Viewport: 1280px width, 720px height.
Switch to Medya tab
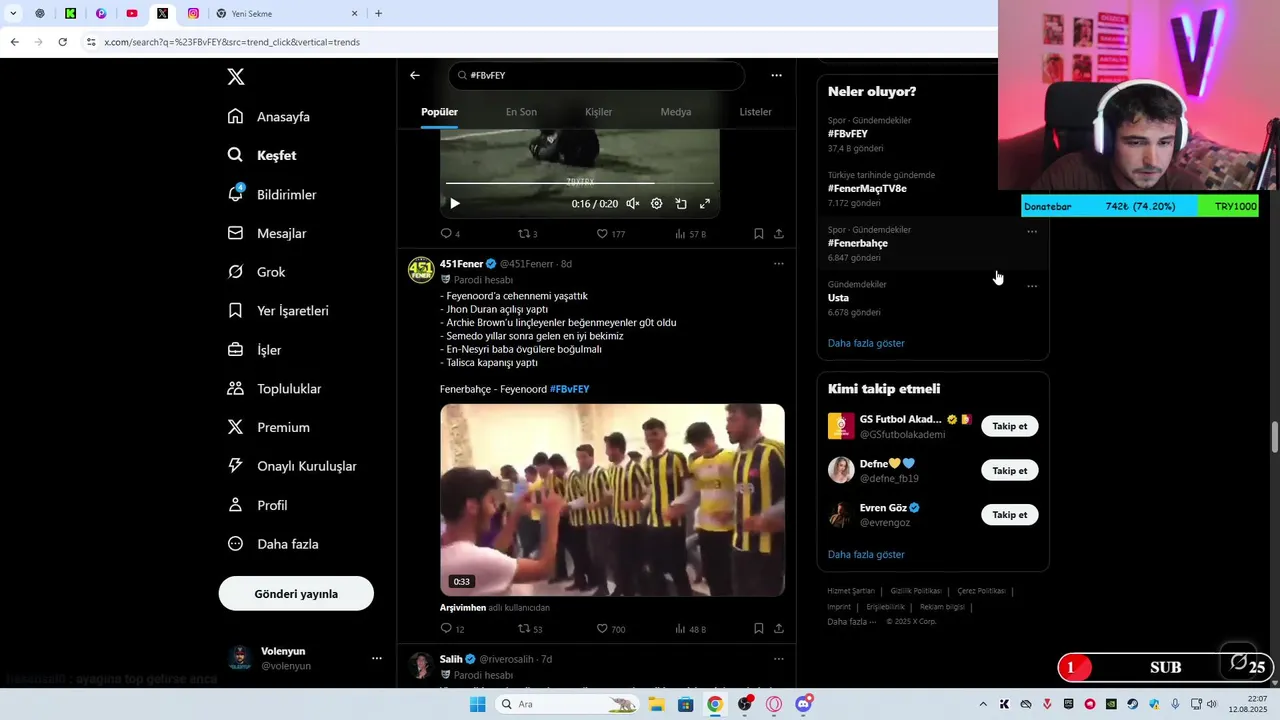676,112
